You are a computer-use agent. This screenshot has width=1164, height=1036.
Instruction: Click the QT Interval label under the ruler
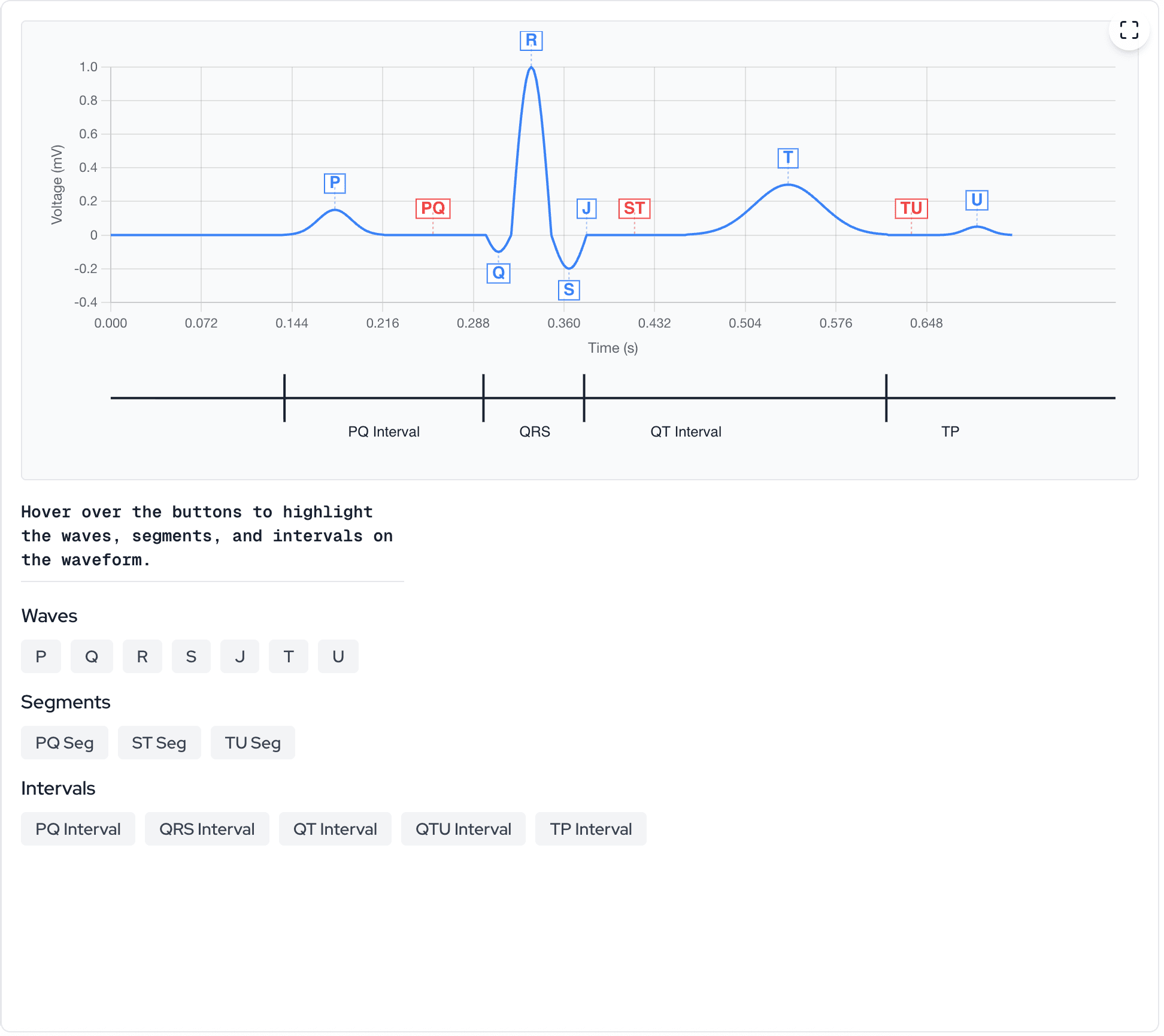click(x=685, y=431)
